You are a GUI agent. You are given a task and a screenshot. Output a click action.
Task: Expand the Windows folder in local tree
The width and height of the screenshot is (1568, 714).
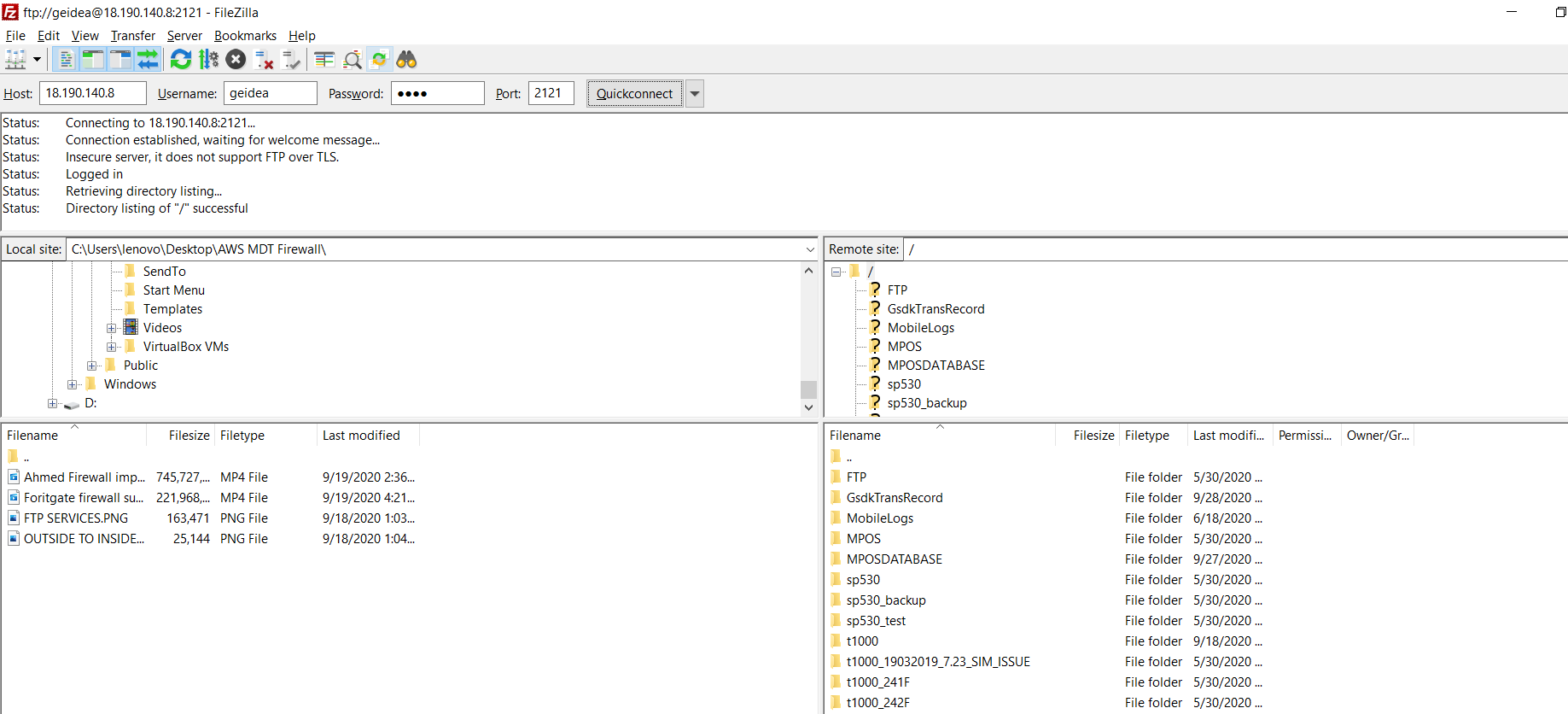click(72, 384)
